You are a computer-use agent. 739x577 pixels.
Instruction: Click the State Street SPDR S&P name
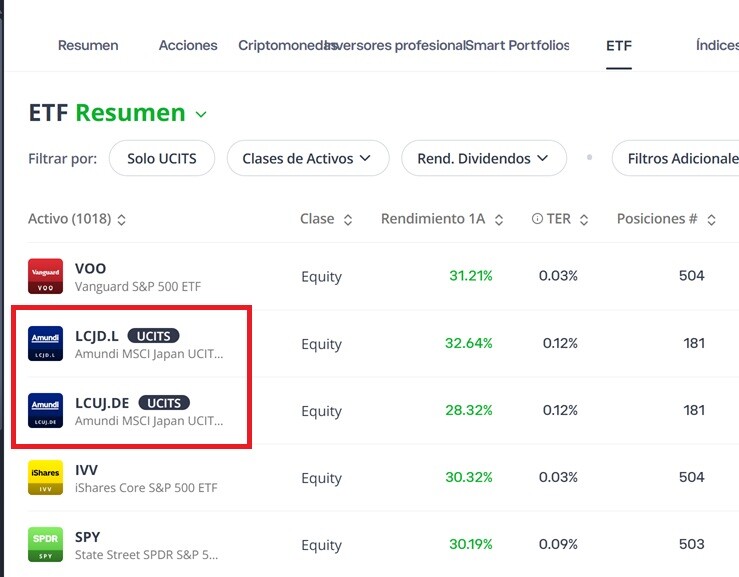(147, 555)
